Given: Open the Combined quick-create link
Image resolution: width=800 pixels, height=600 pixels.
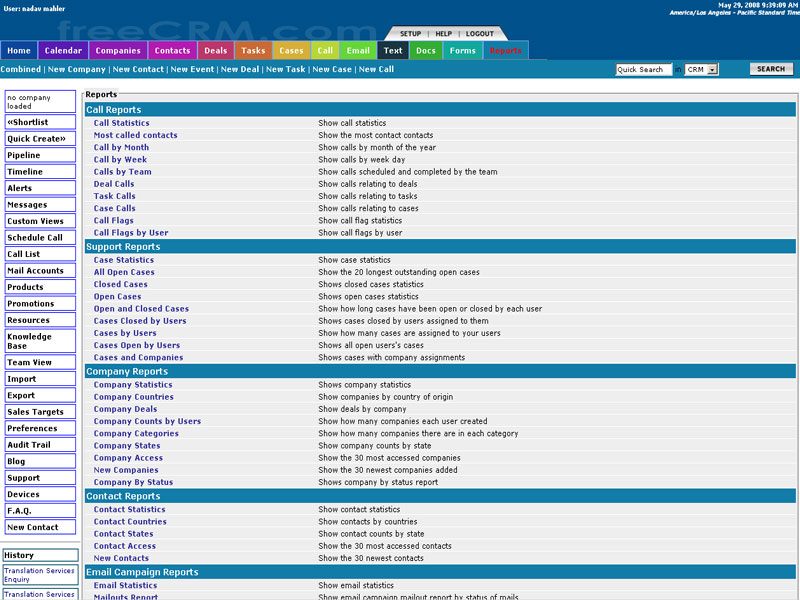Looking at the screenshot, I should point(20,69).
